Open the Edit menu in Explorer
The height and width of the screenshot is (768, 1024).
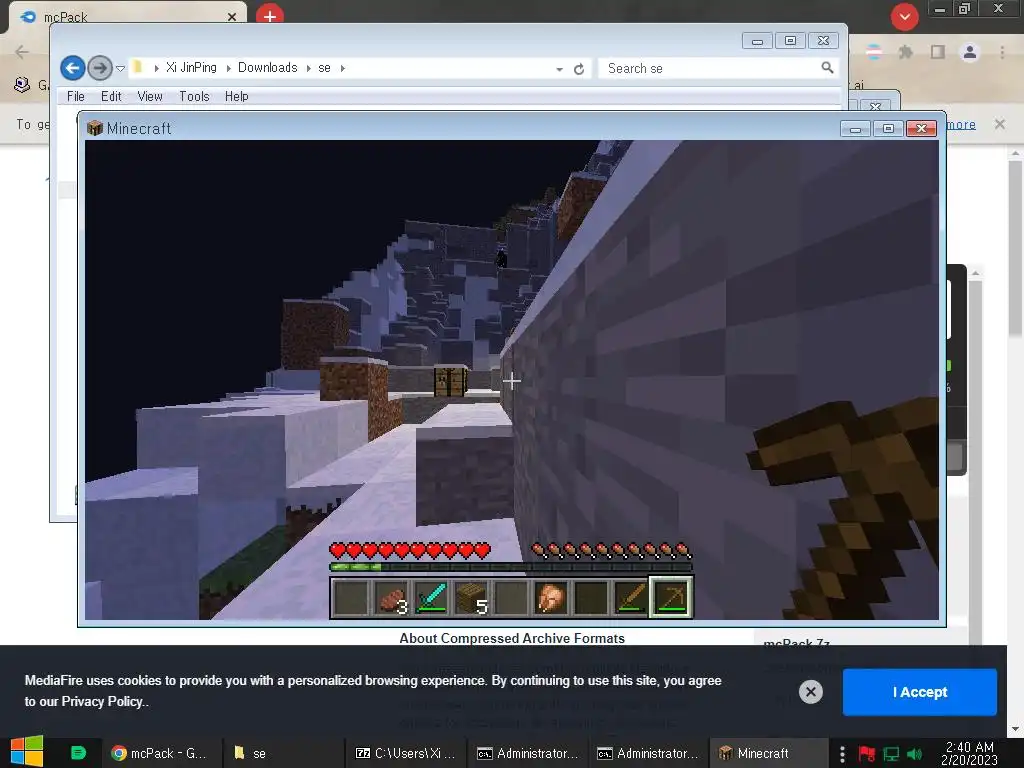coord(111,96)
